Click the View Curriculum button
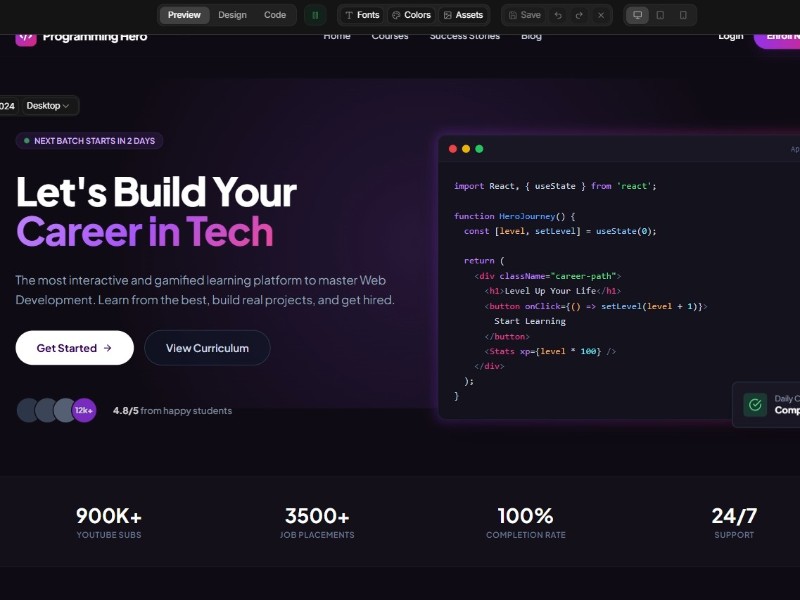 click(x=207, y=347)
